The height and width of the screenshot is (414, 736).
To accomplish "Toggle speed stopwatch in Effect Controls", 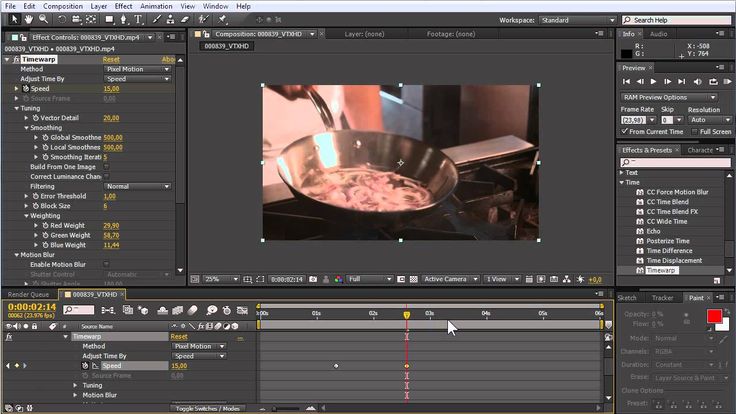I will (26, 89).
